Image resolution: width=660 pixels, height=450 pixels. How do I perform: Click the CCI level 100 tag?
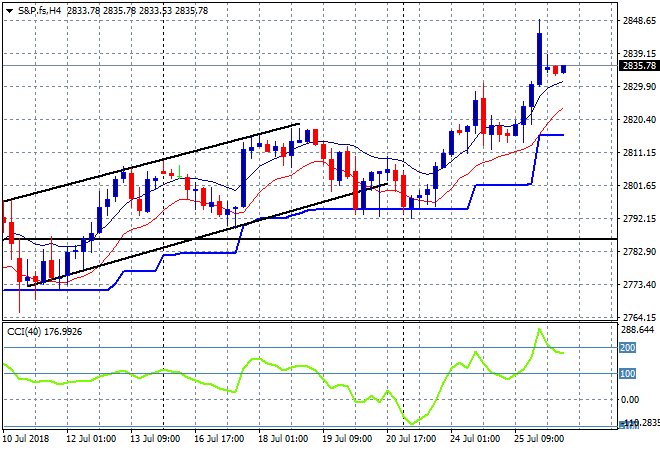[627, 373]
